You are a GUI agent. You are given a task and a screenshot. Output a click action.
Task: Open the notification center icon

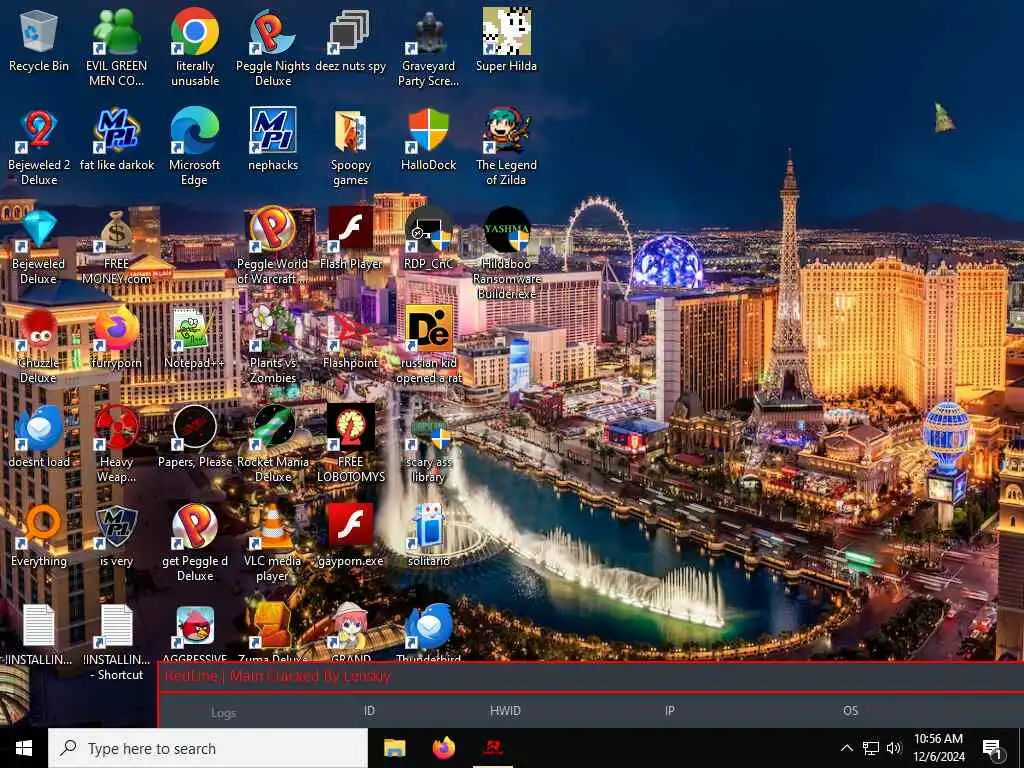tap(993, 749)
